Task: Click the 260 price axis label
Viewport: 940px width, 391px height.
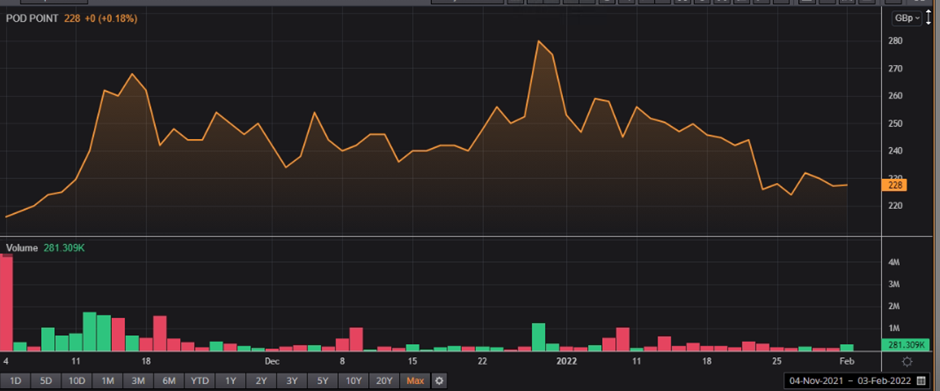Action: [x=896, y=96]
